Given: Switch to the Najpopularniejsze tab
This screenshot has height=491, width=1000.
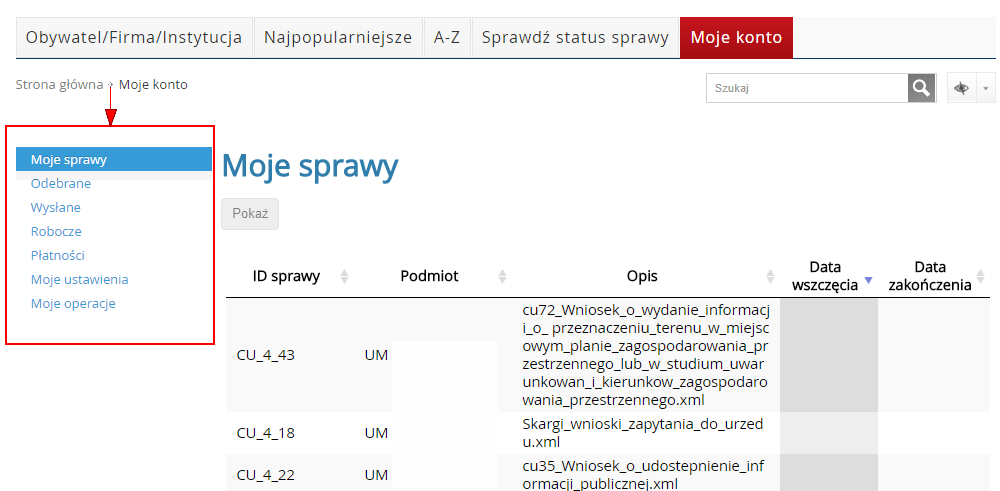Looking at the screenshot, I should 338,38.
